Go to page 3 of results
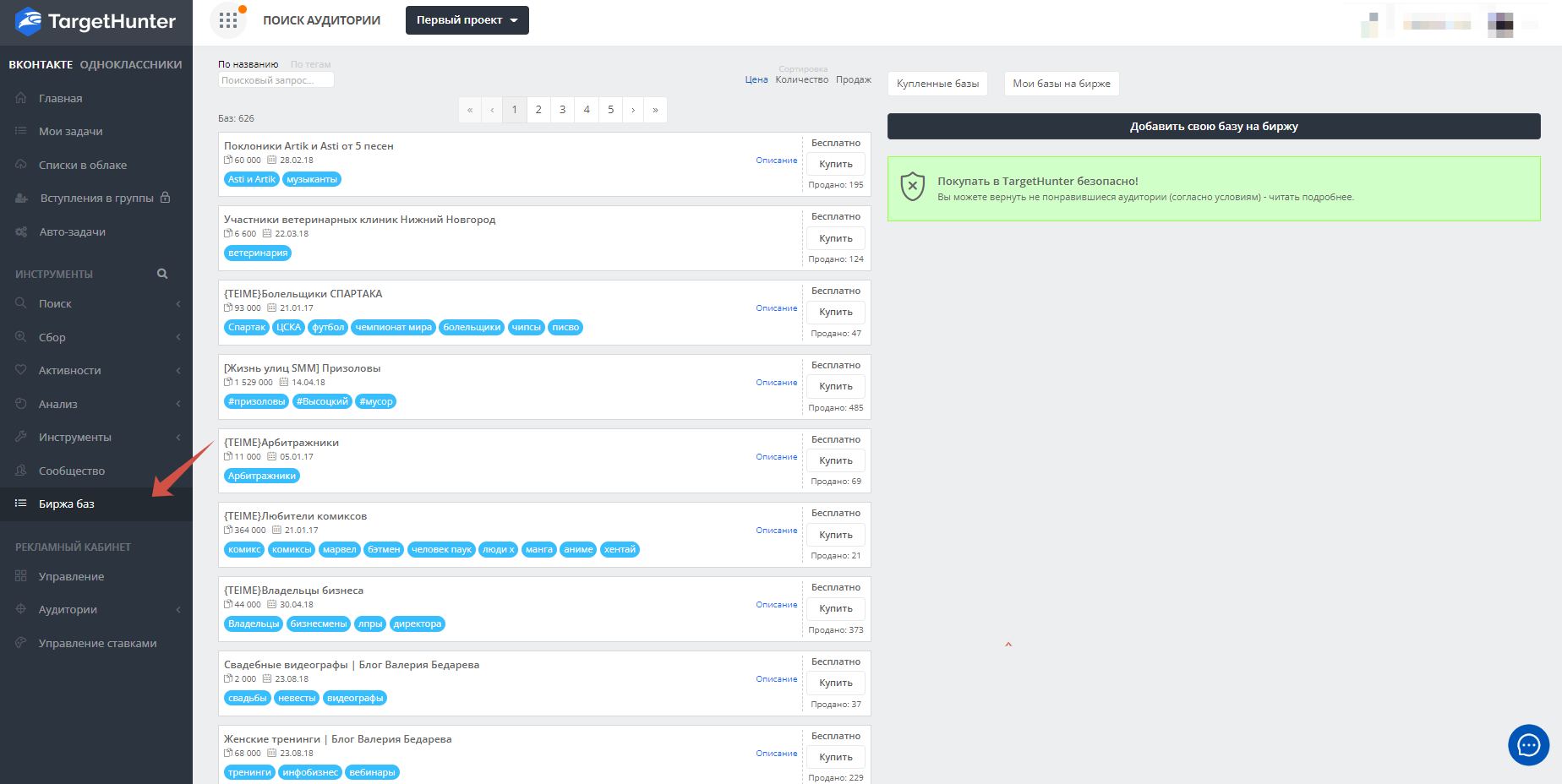The image size is (1562, 784). click(562, 110)
